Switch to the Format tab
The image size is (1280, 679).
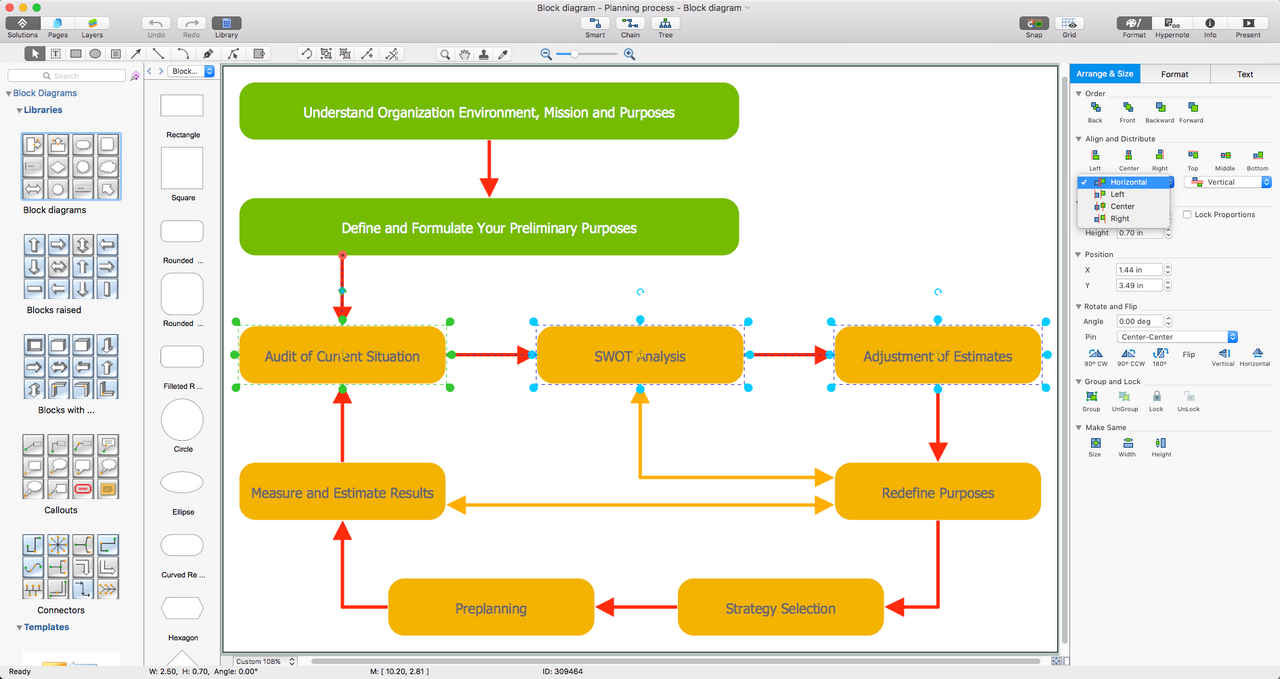click(1175, 73)
